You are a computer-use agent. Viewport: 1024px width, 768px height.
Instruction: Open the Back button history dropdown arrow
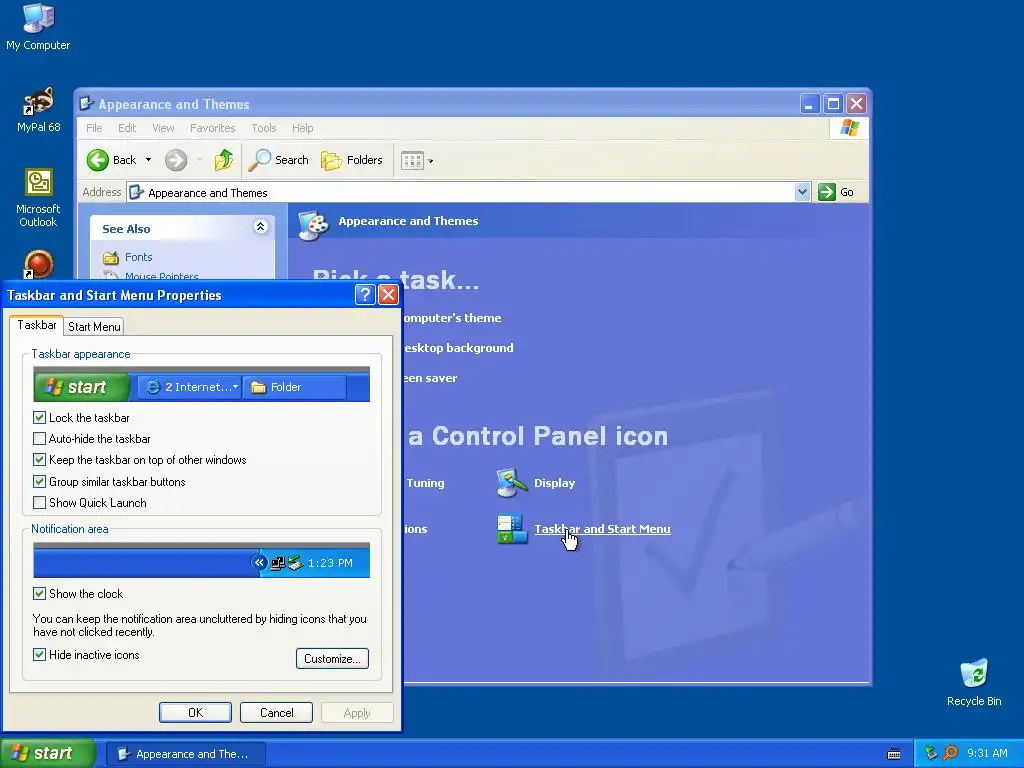(148, 160)
